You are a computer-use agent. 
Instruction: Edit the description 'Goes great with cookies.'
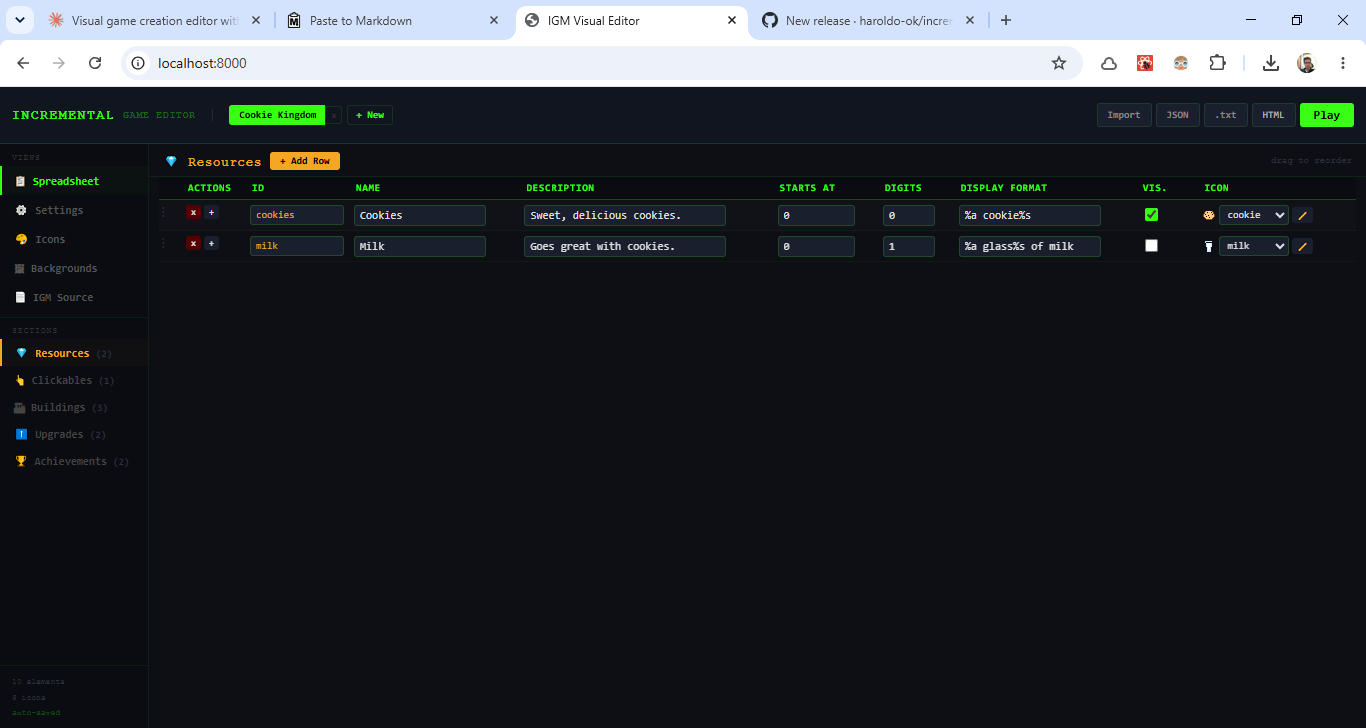click(625, 246)
